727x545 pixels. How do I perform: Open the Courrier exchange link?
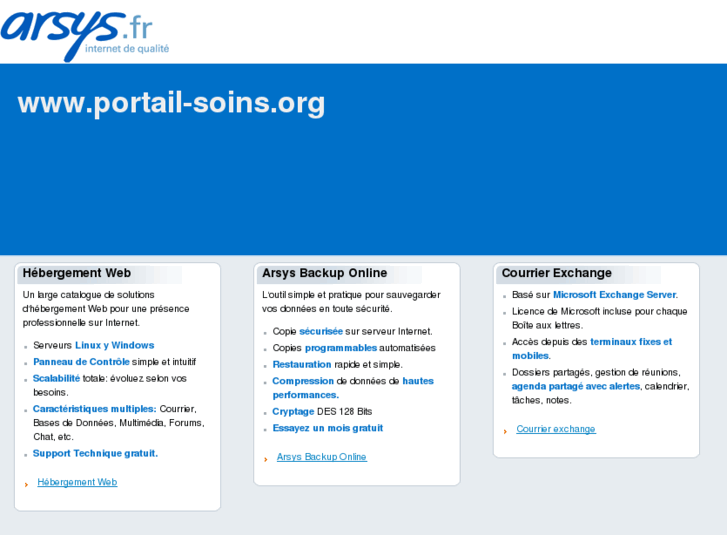coord(556,429)
